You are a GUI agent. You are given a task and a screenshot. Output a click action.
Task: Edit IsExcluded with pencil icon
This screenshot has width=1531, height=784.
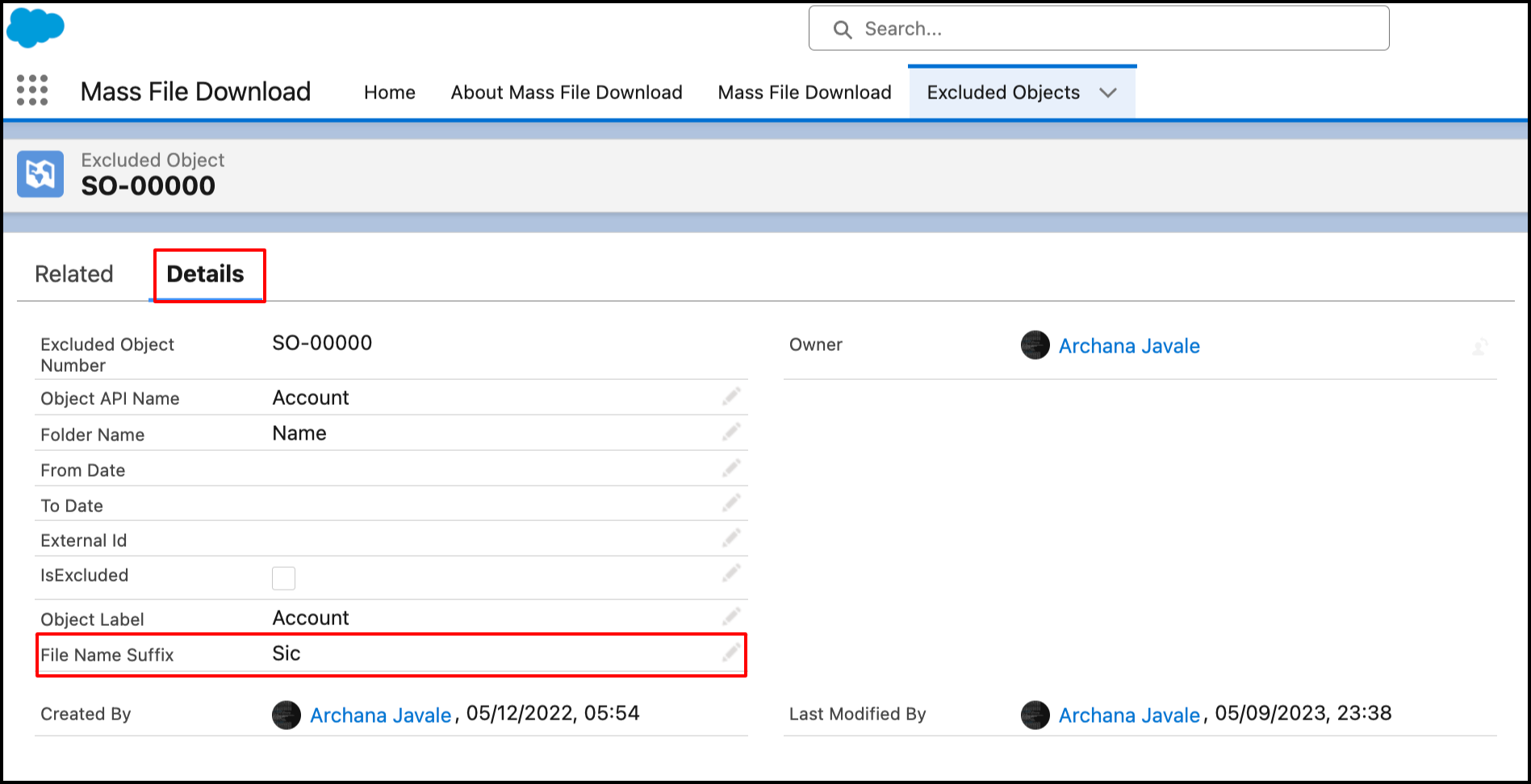coord(731,573)
